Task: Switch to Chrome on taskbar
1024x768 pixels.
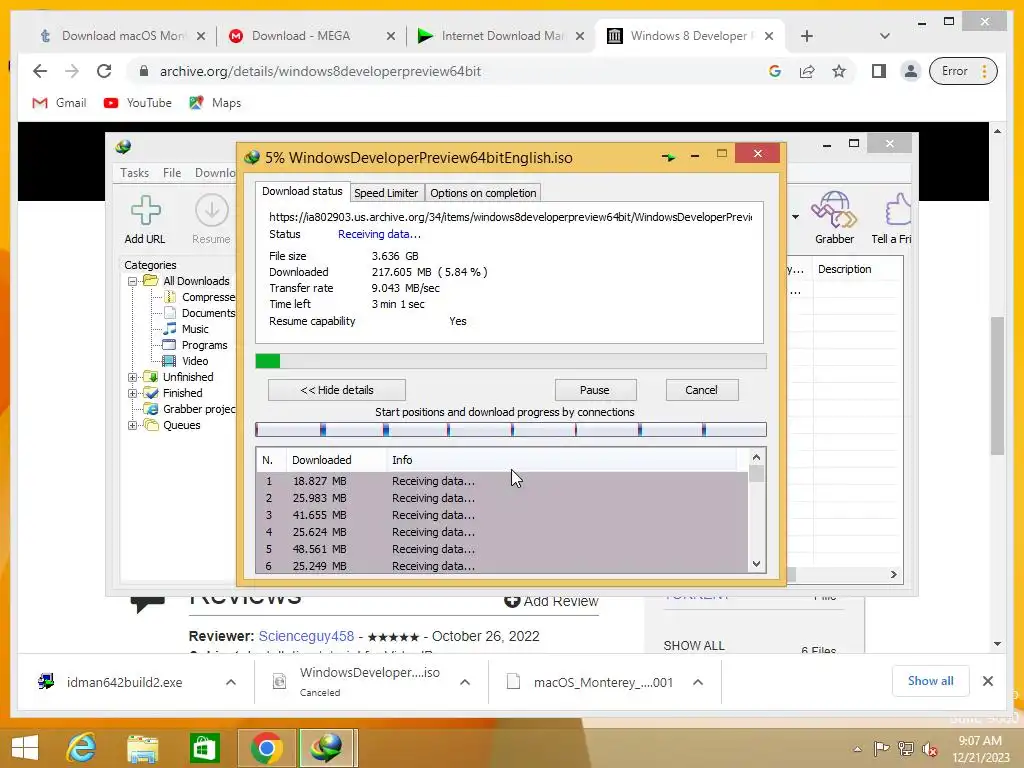Action: pyautogui.click(x=266, y=748)
